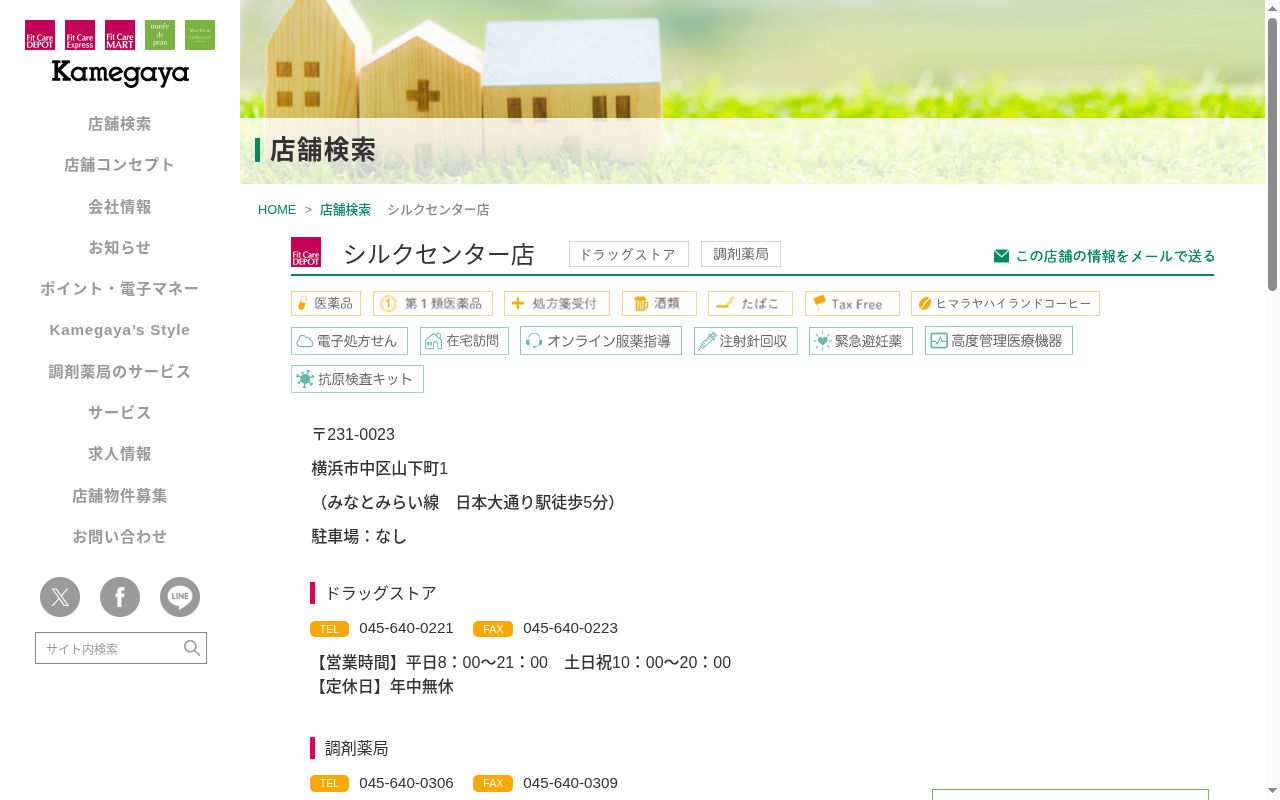Click the musée de peau logo
This screenshot has width=1280, height=800.
160,35
